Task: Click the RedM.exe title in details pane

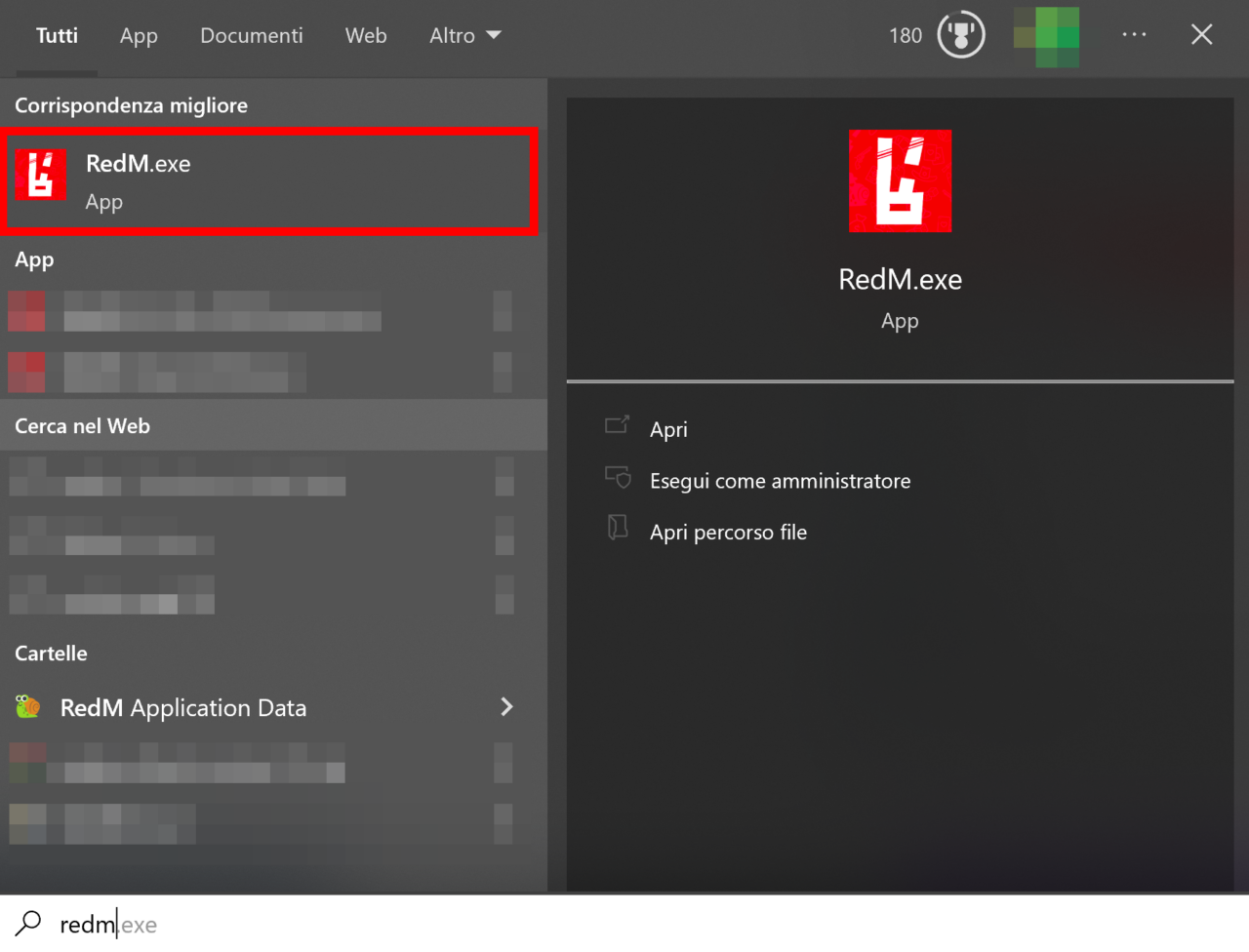Action: click(900, 280)
